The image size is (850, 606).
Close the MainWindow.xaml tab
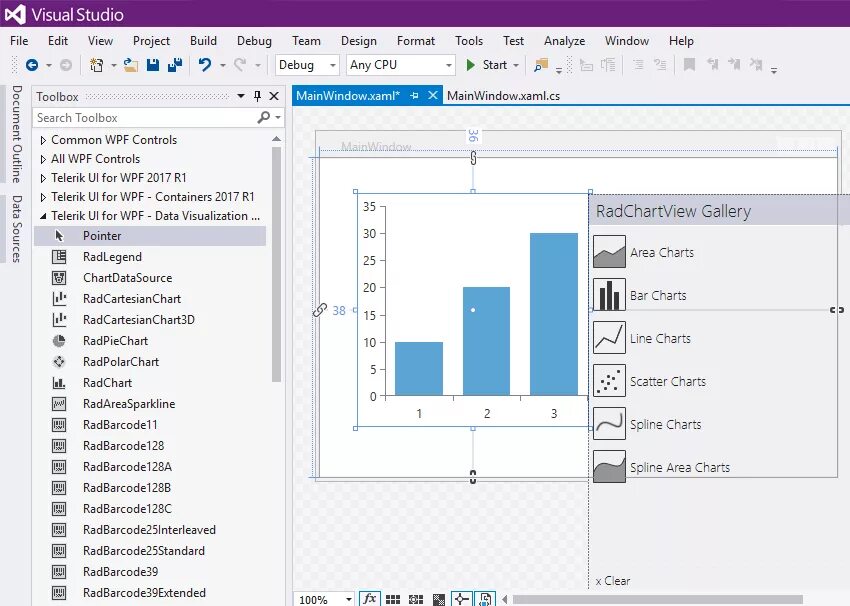[433, 95]
